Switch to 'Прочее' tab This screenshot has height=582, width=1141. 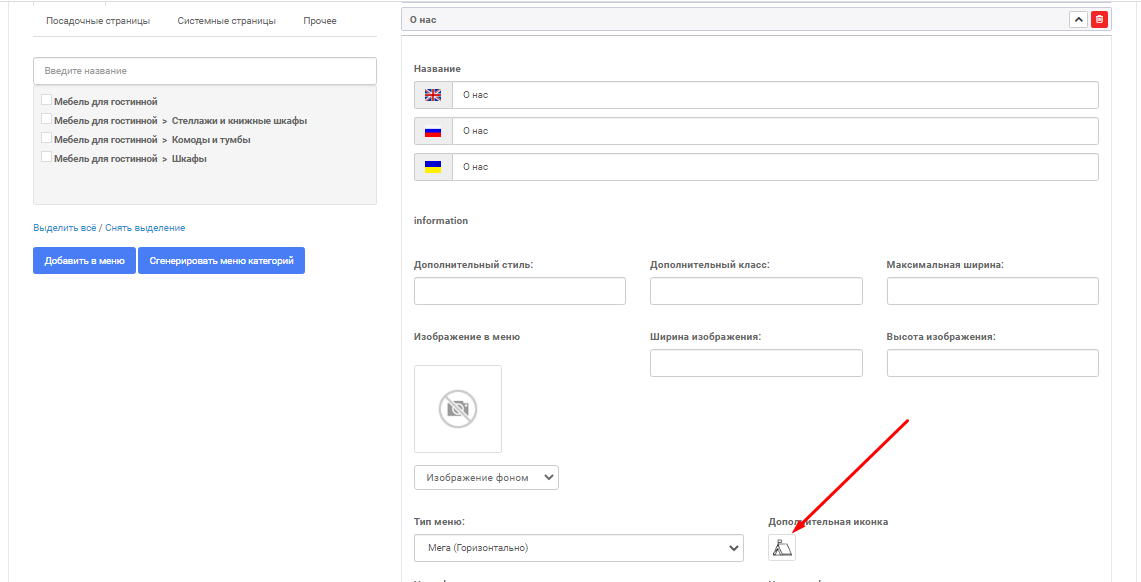point(320,21)
